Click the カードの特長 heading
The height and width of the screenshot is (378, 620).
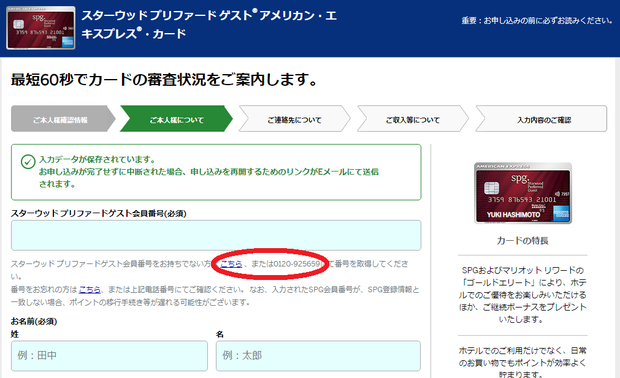coord(522,241)
